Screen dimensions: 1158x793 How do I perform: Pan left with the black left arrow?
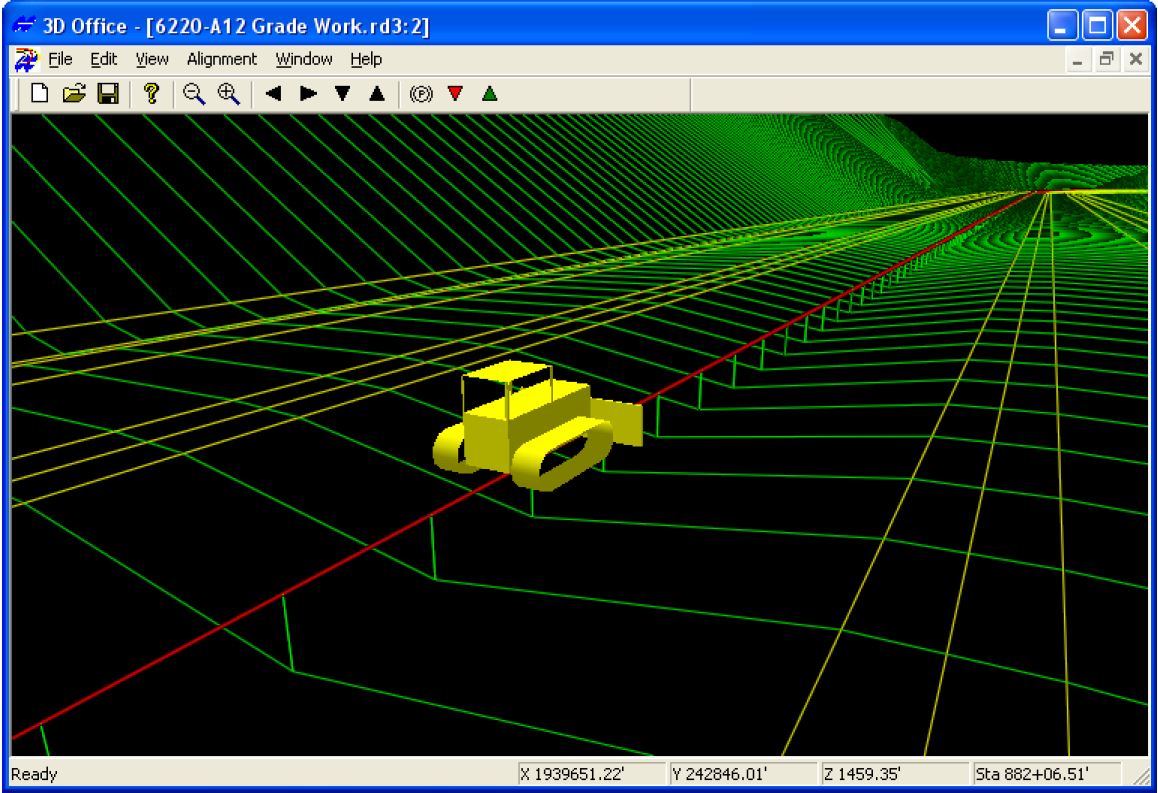coord(273,94)
